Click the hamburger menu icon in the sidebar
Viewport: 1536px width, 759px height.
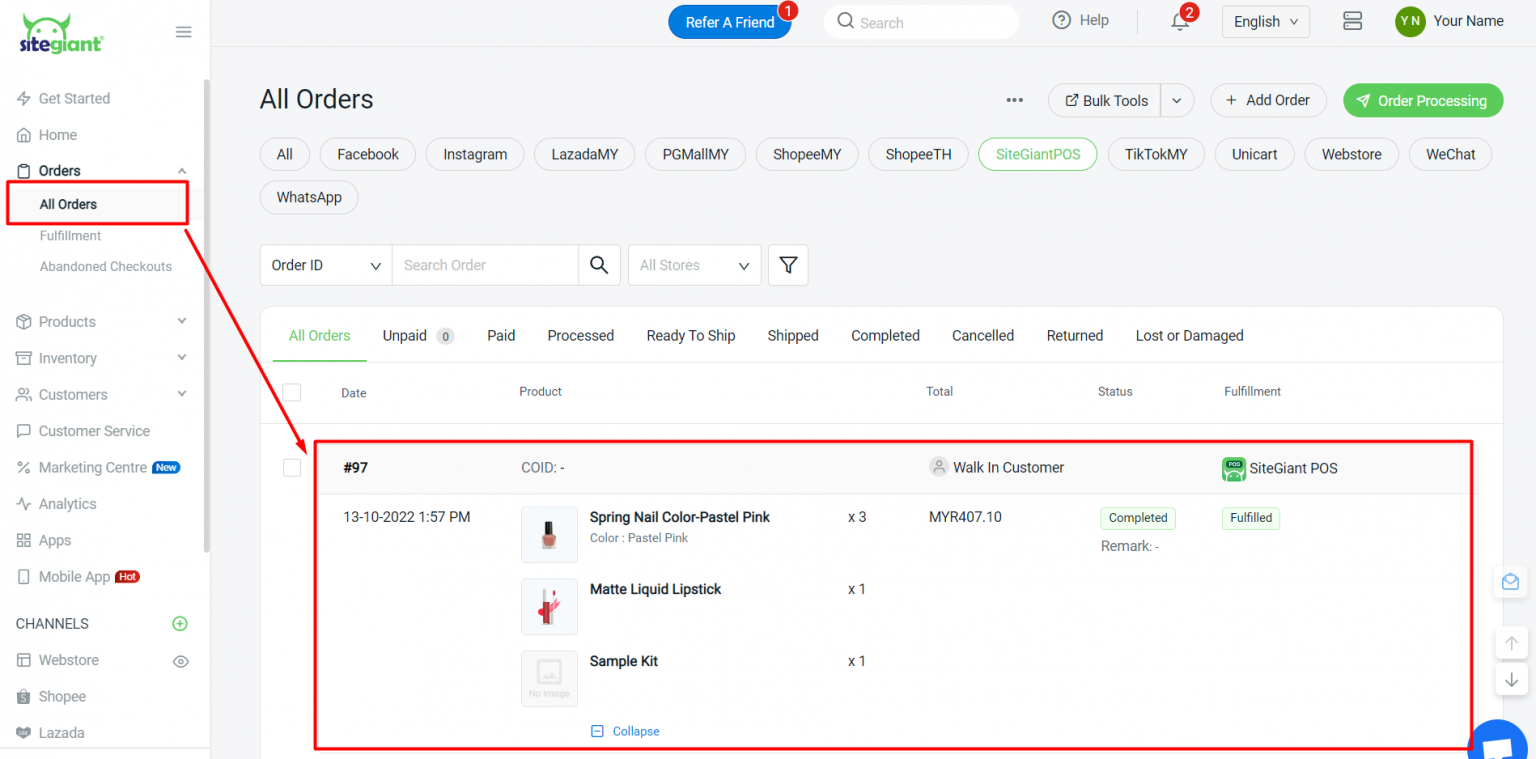(183, 31)
